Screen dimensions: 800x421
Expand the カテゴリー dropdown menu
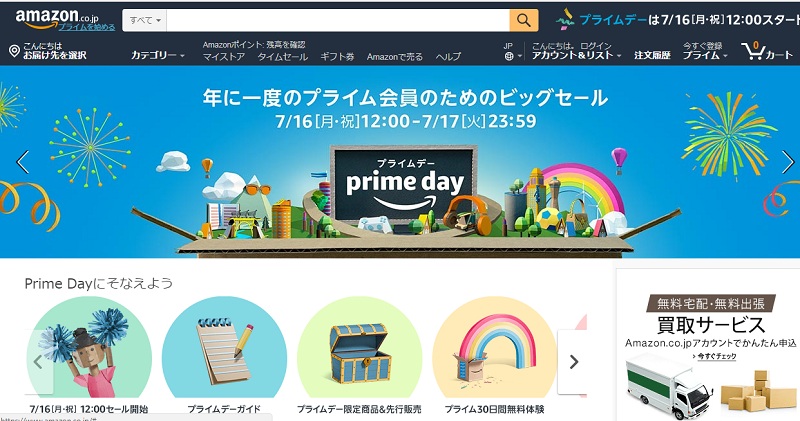(x=158, y=55)
